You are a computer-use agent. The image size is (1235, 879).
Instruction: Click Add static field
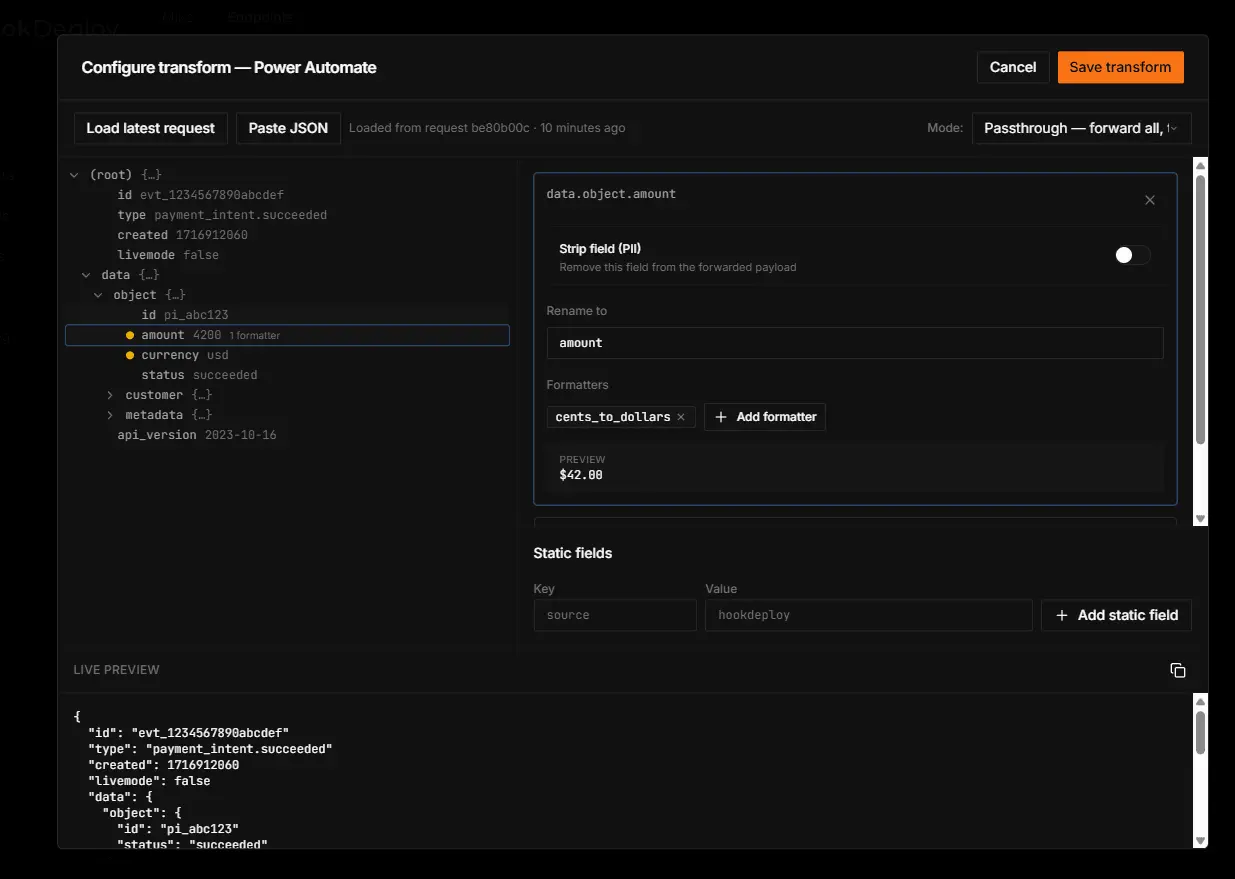coord(1116,615)
